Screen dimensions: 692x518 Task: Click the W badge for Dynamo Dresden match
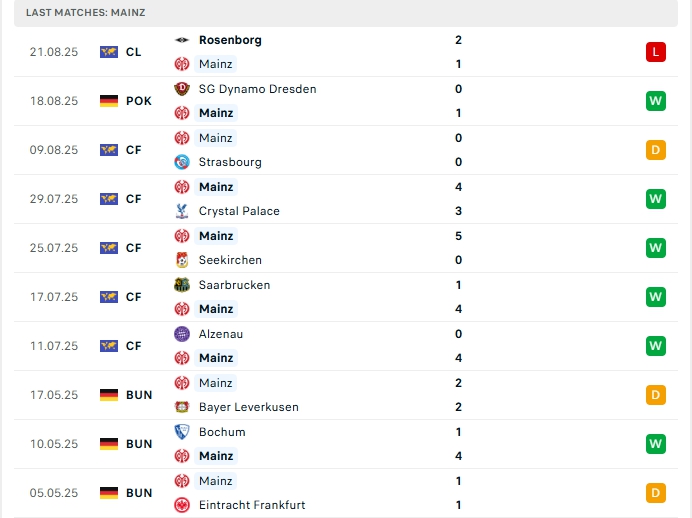[656, 101]
